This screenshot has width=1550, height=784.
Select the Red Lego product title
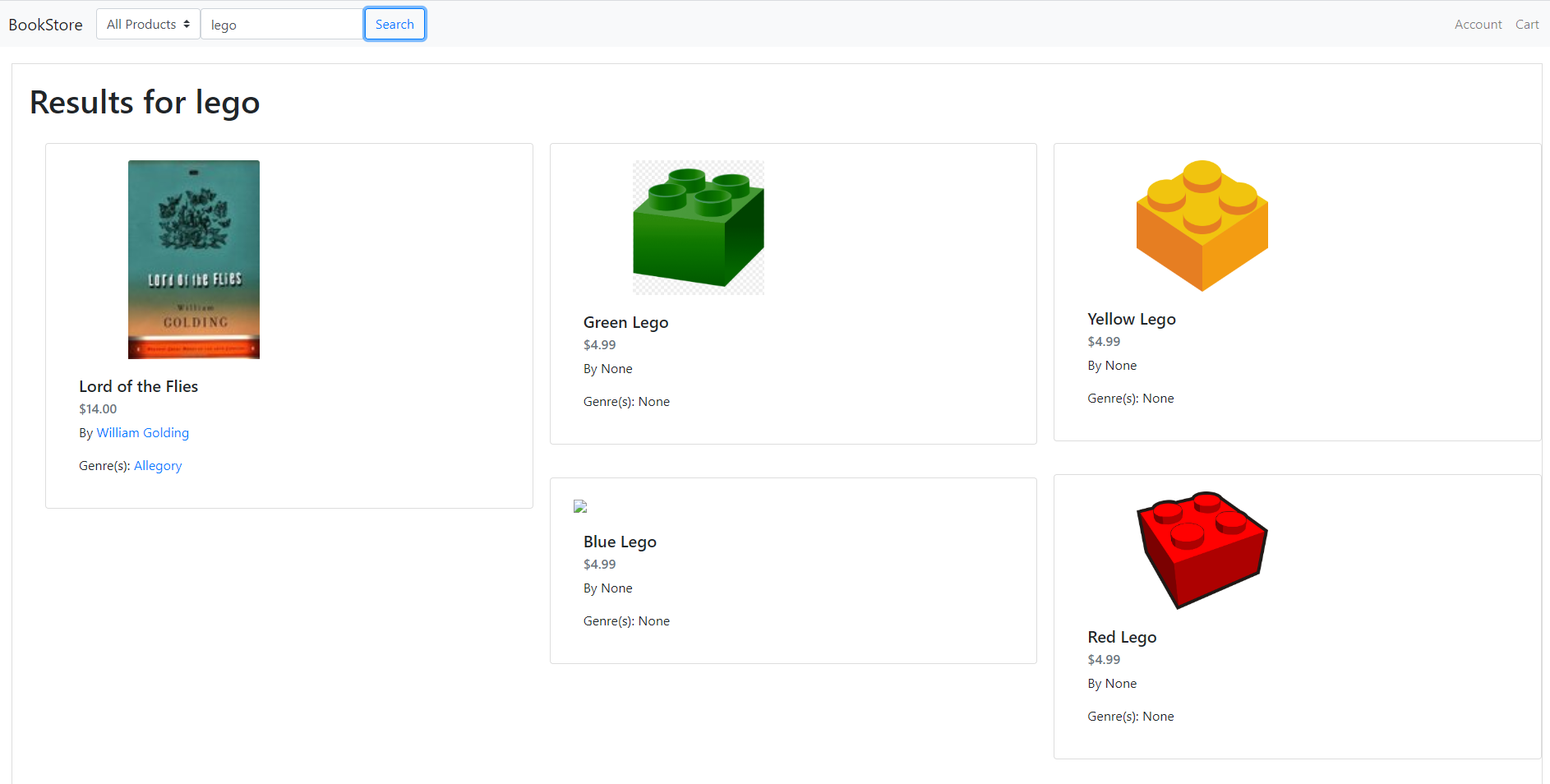pos(1121,637)
